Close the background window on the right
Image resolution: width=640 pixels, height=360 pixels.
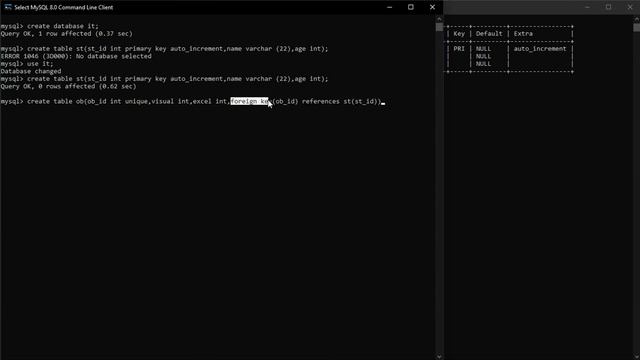630,7
